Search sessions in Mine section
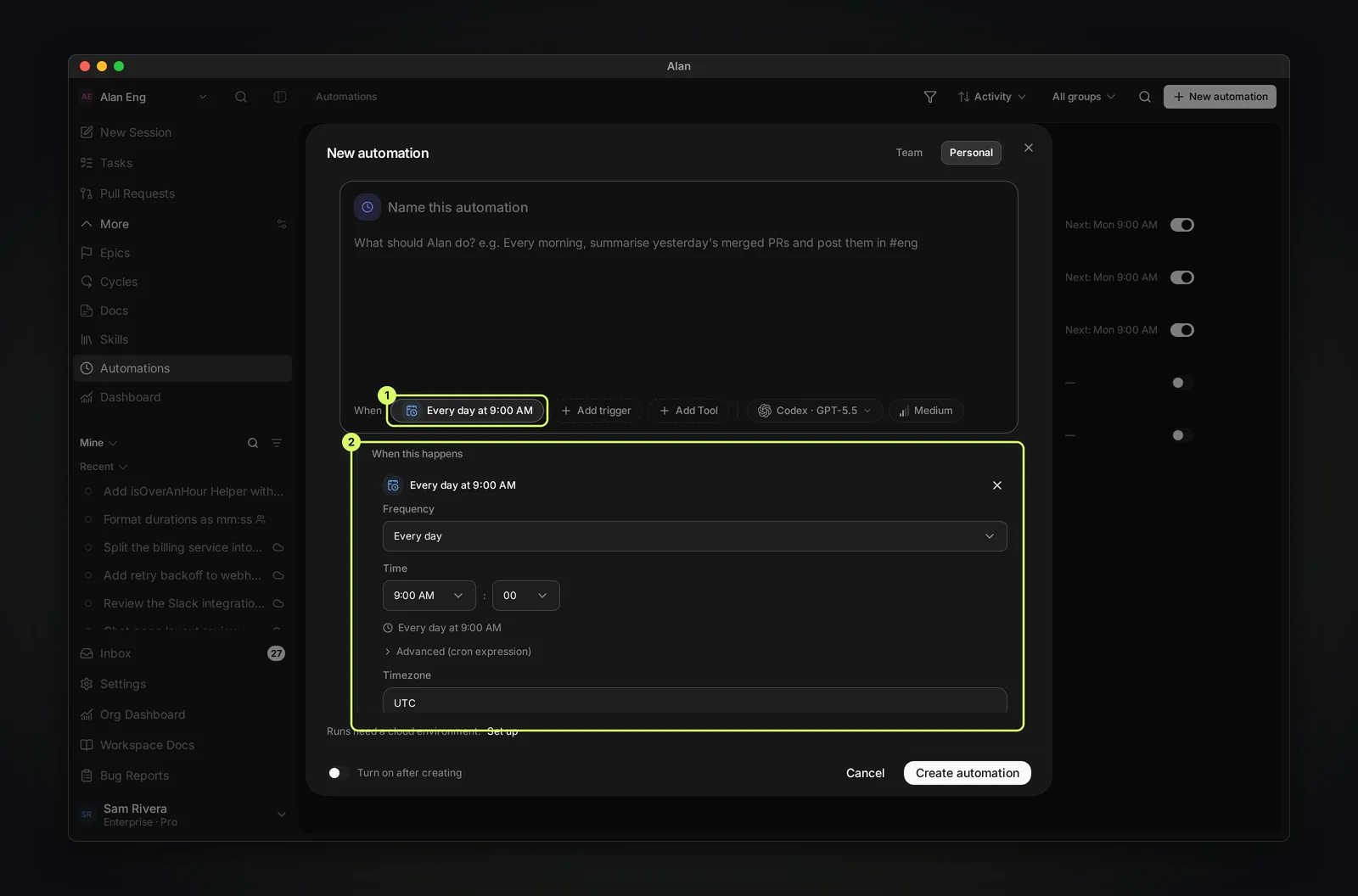 tap(253, 443)
